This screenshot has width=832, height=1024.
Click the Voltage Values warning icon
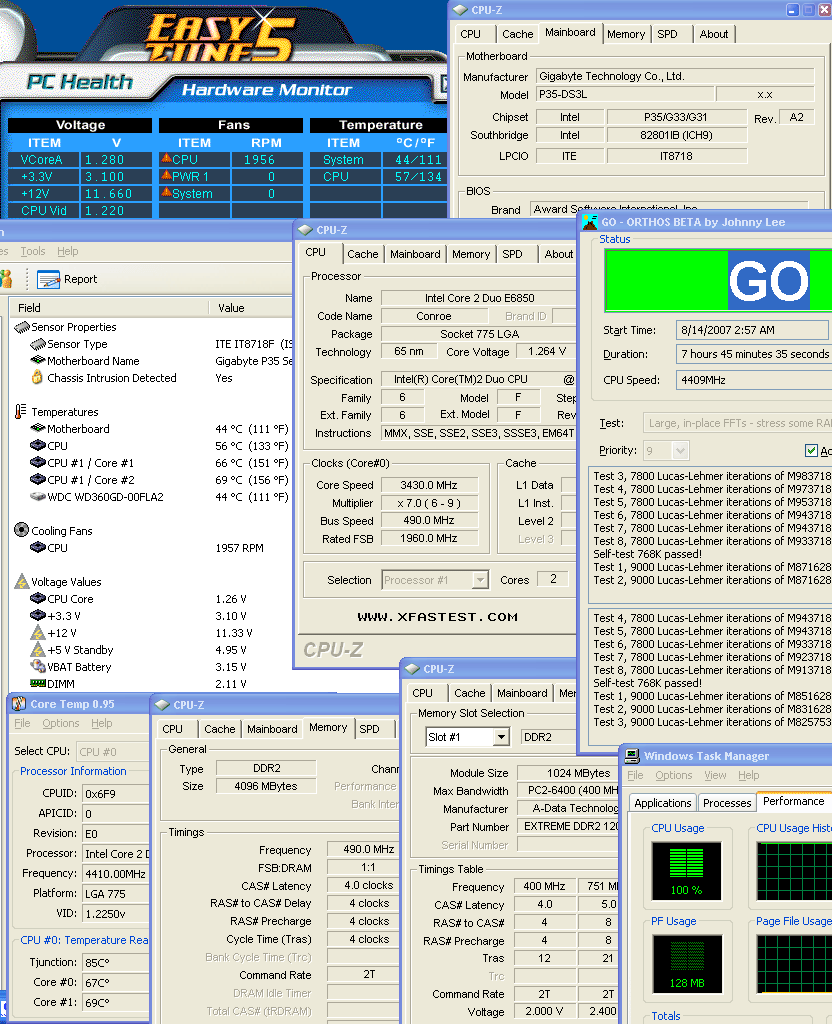[x=22, y=581]
